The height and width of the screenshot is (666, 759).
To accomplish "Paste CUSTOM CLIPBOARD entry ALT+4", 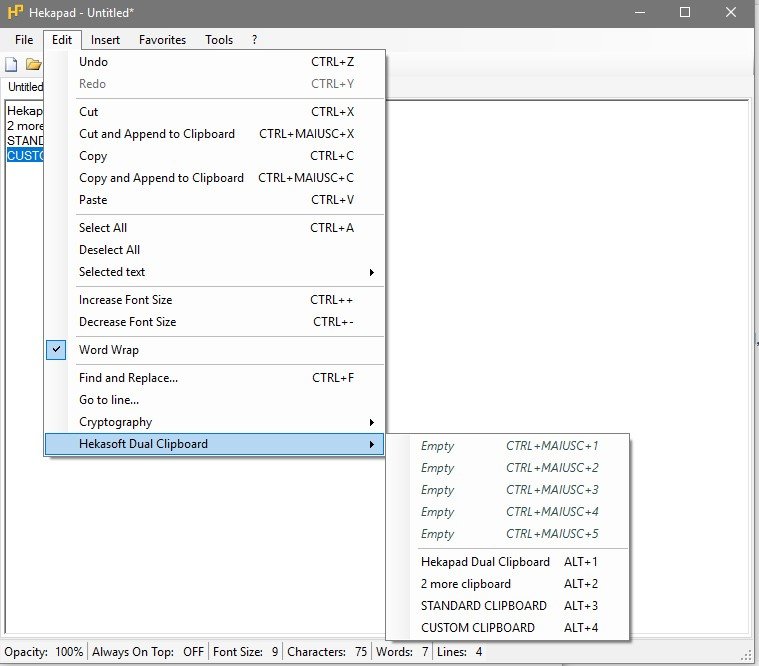I will click(508, 628).
